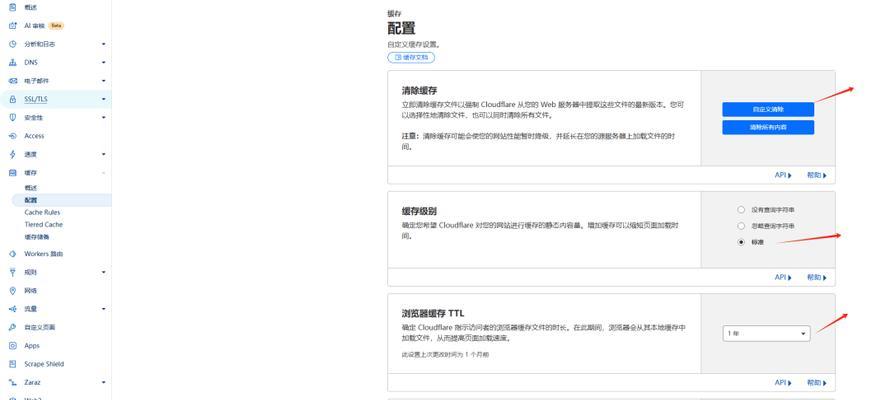Viewport: 890px width, 400px height.
Task: Click the 分析和日志 clock icon
Action: coord(12,44)
